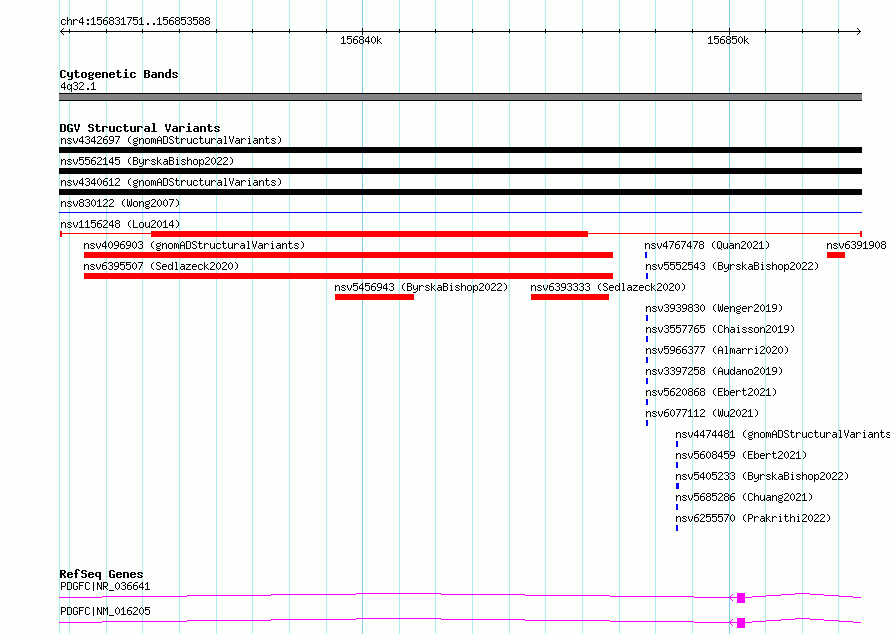Image resolution: width=890 pixels, height=634 pixels.
Task: Click the PDGFC|NR_036641 gene label
Action: pyautogui.click(x=105, y=586)
